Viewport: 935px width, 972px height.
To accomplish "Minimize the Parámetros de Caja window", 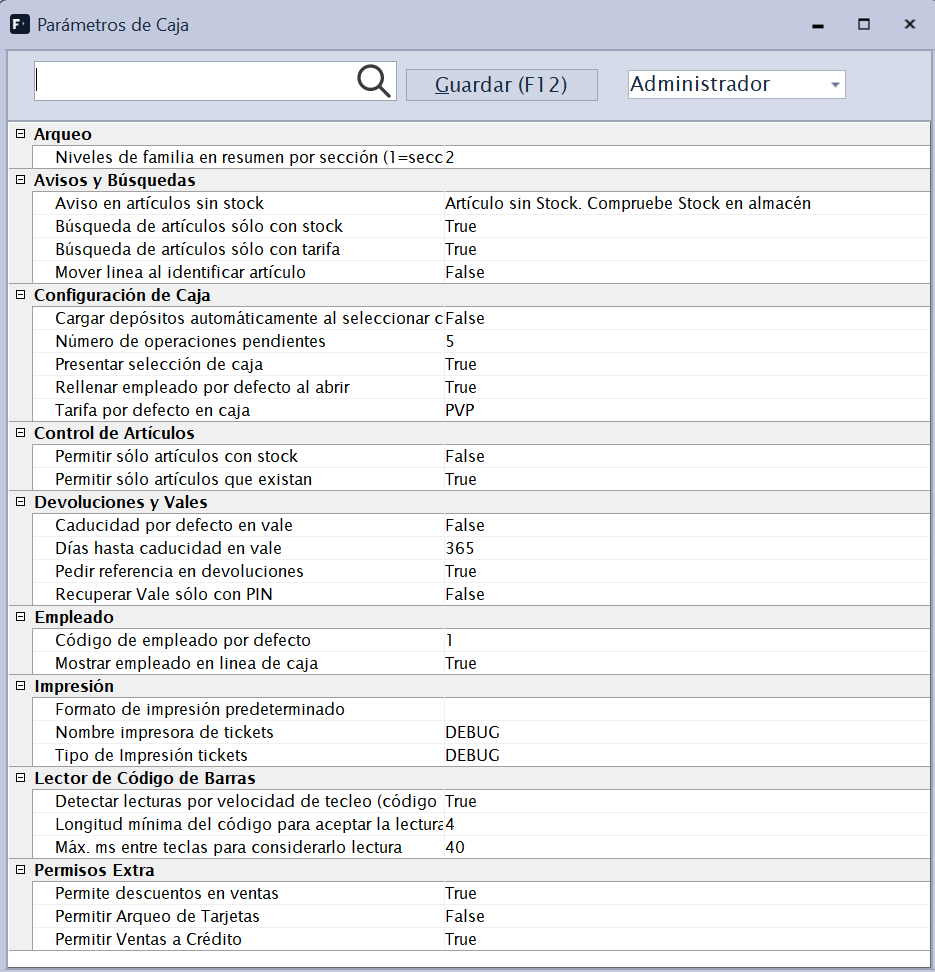I will (x=818, y=25).
